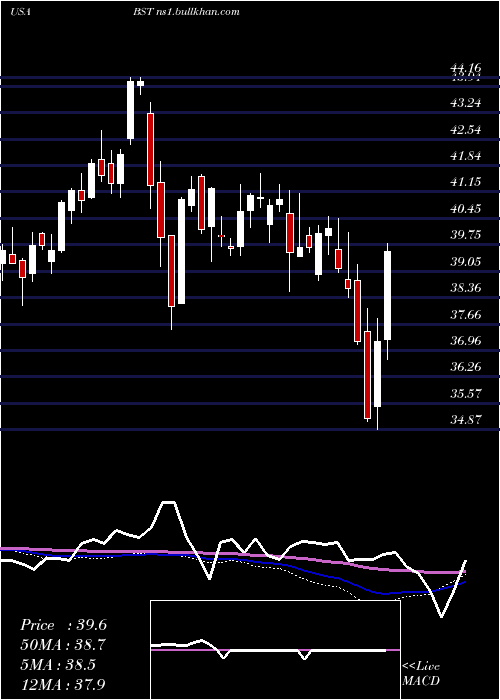
Task: Click the 42.54 price axis label
Action: coord(466,130)
